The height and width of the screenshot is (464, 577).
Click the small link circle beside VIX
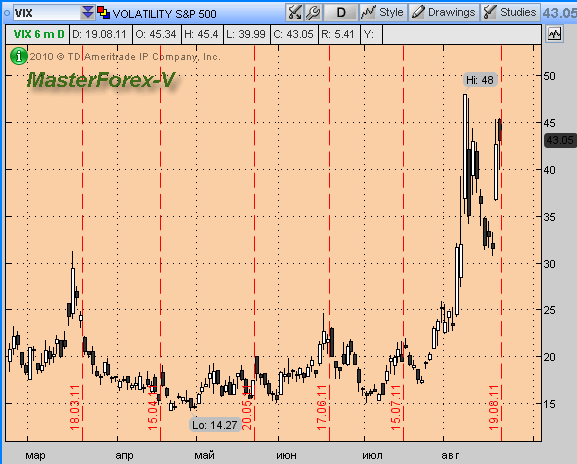coord(7,13)
